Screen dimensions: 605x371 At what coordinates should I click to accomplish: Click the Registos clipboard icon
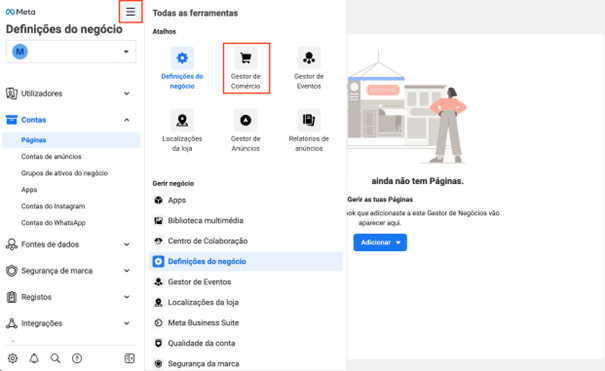pos(12,297)
